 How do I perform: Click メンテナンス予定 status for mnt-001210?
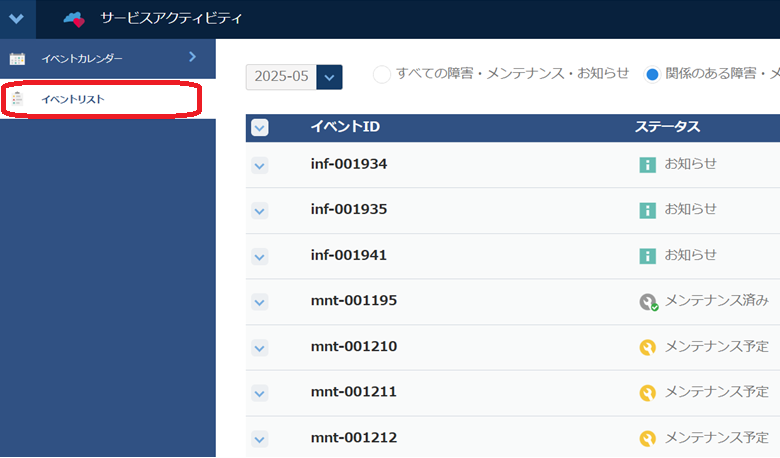717,346
